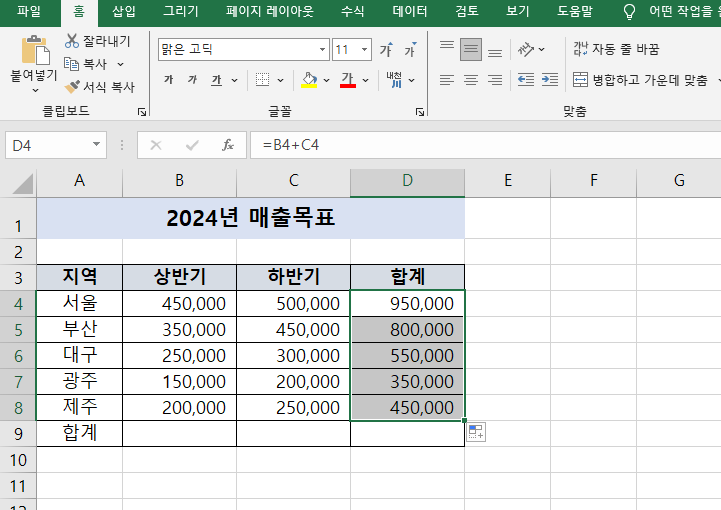Switch to the 데이터 tab

[x=410, y=11]
